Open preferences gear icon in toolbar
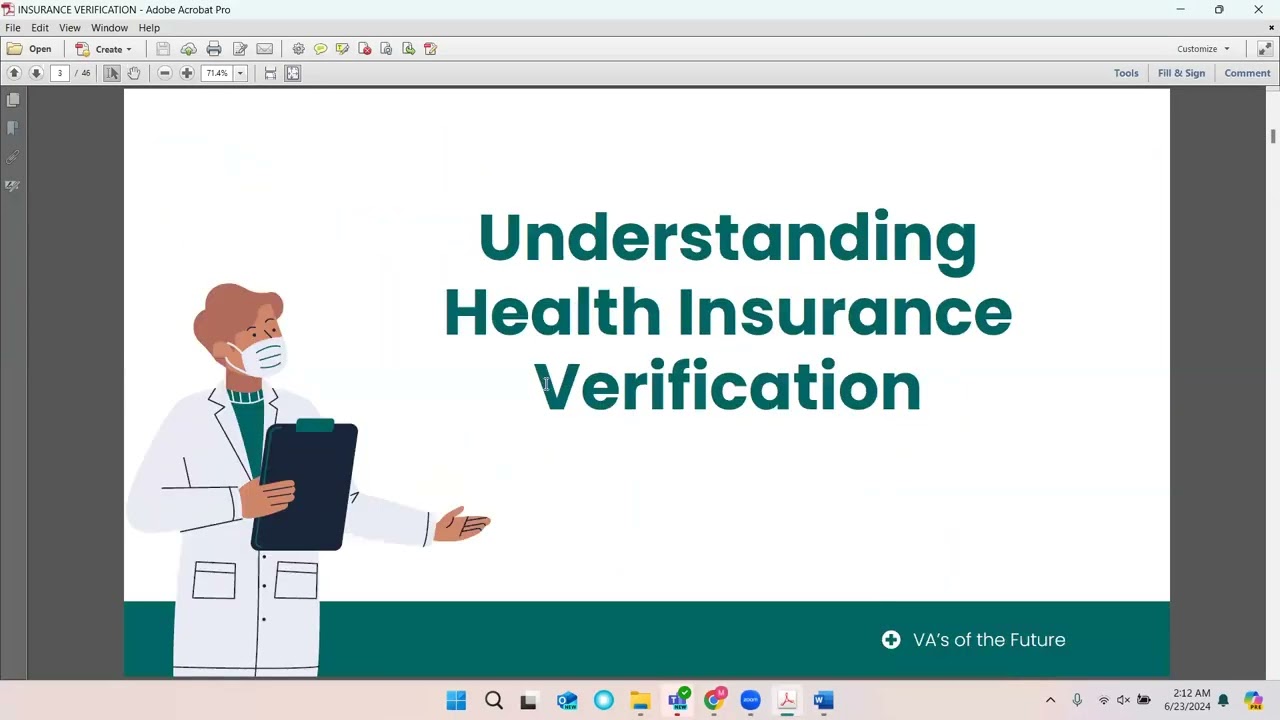This screenshot has height=720, width=1280. [x=298, y=49]
